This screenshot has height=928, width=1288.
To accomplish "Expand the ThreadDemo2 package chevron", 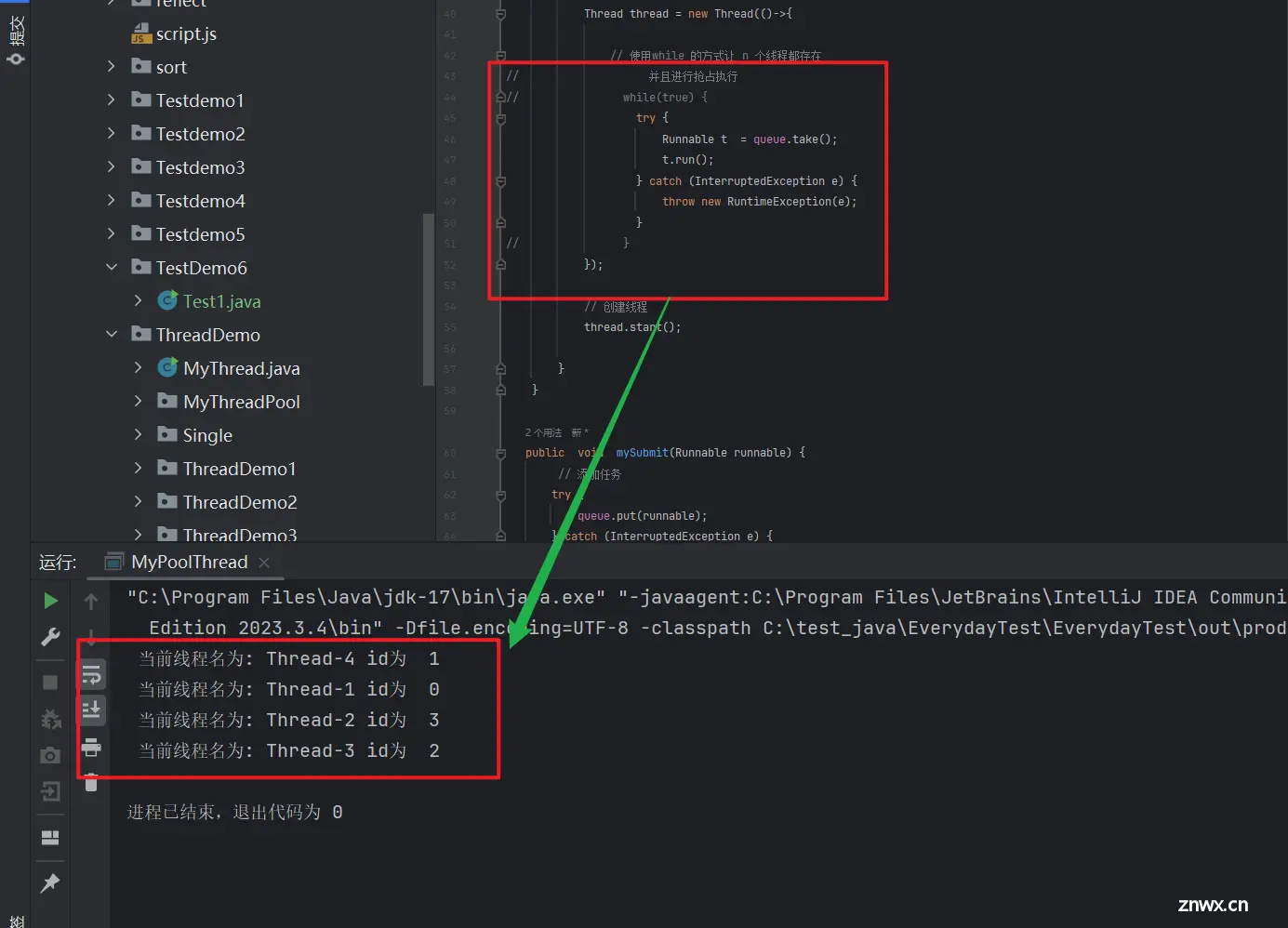I will [139, 501].
